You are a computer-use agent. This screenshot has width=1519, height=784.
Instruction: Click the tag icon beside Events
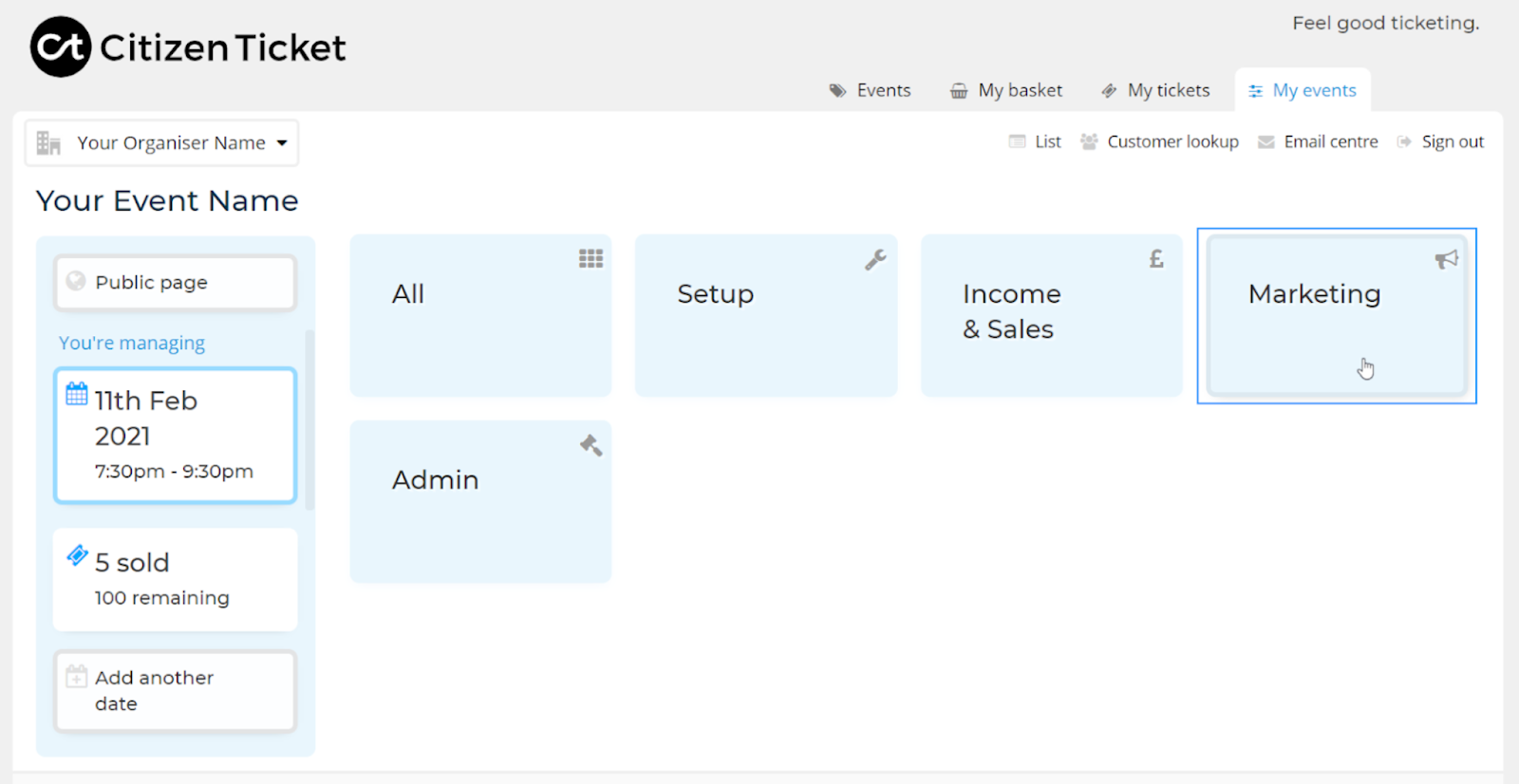tap(837, 91)
